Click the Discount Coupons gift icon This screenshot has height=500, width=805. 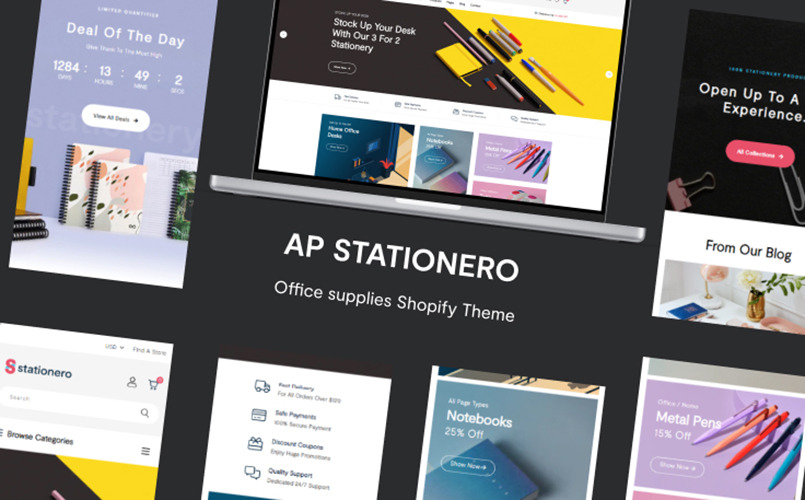pyautogui.click(x=255, y=443)
